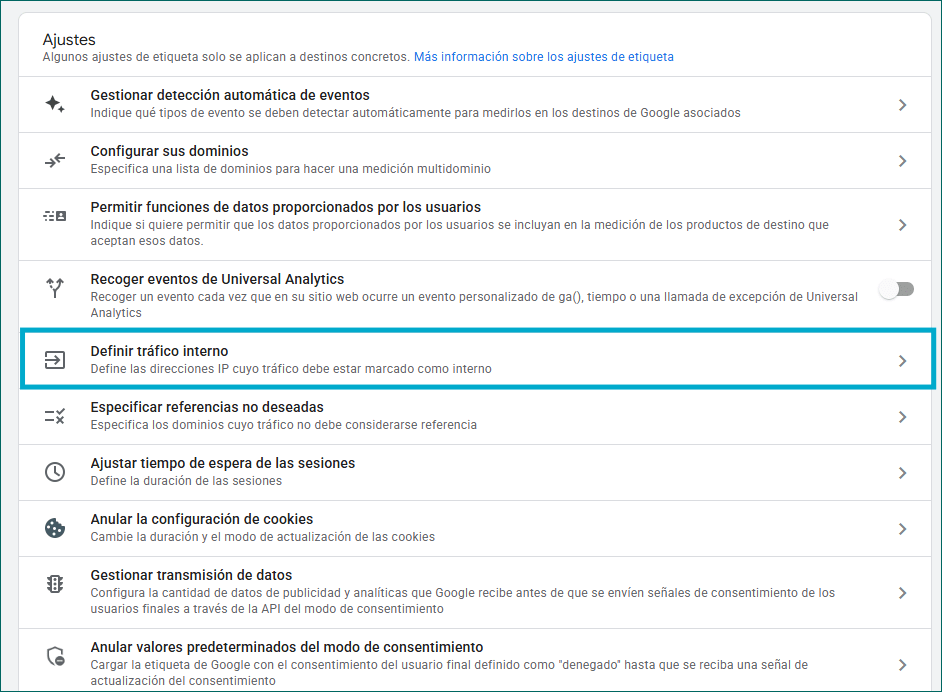This screenshot has height=692, width=942.
Task: Click the data transmission traffic-light icon
Action: click(x=55, y=585)
